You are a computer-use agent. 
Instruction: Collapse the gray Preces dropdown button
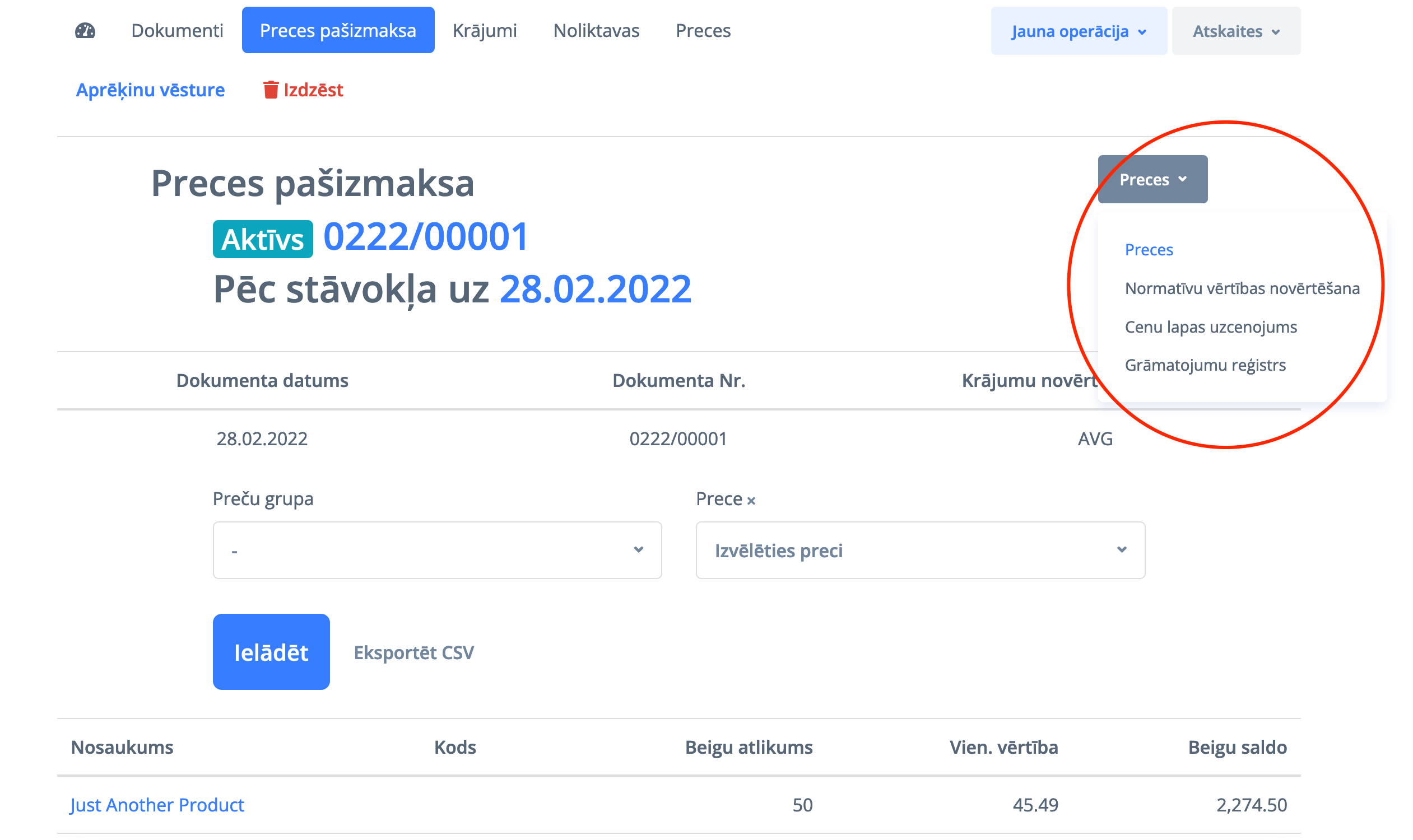1152,179
